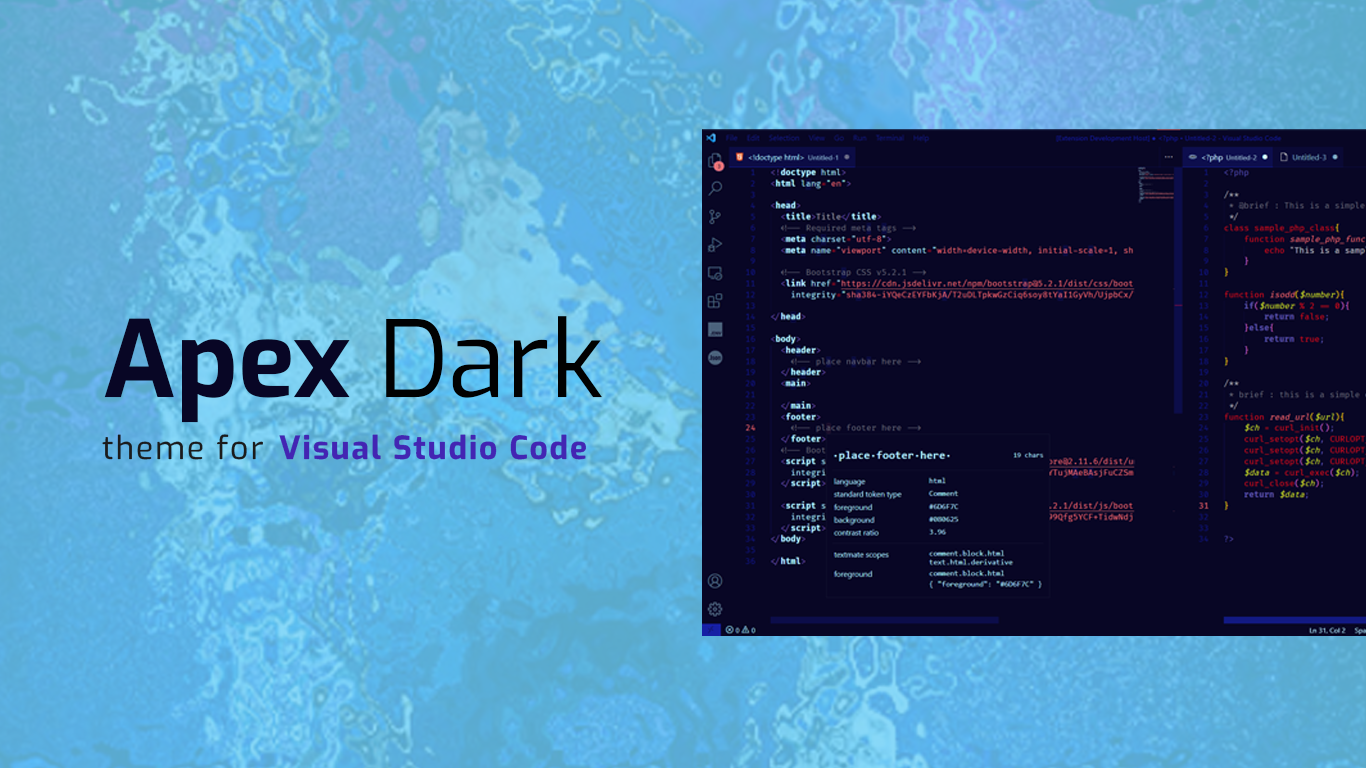Open the File menu

coord(732,137)
